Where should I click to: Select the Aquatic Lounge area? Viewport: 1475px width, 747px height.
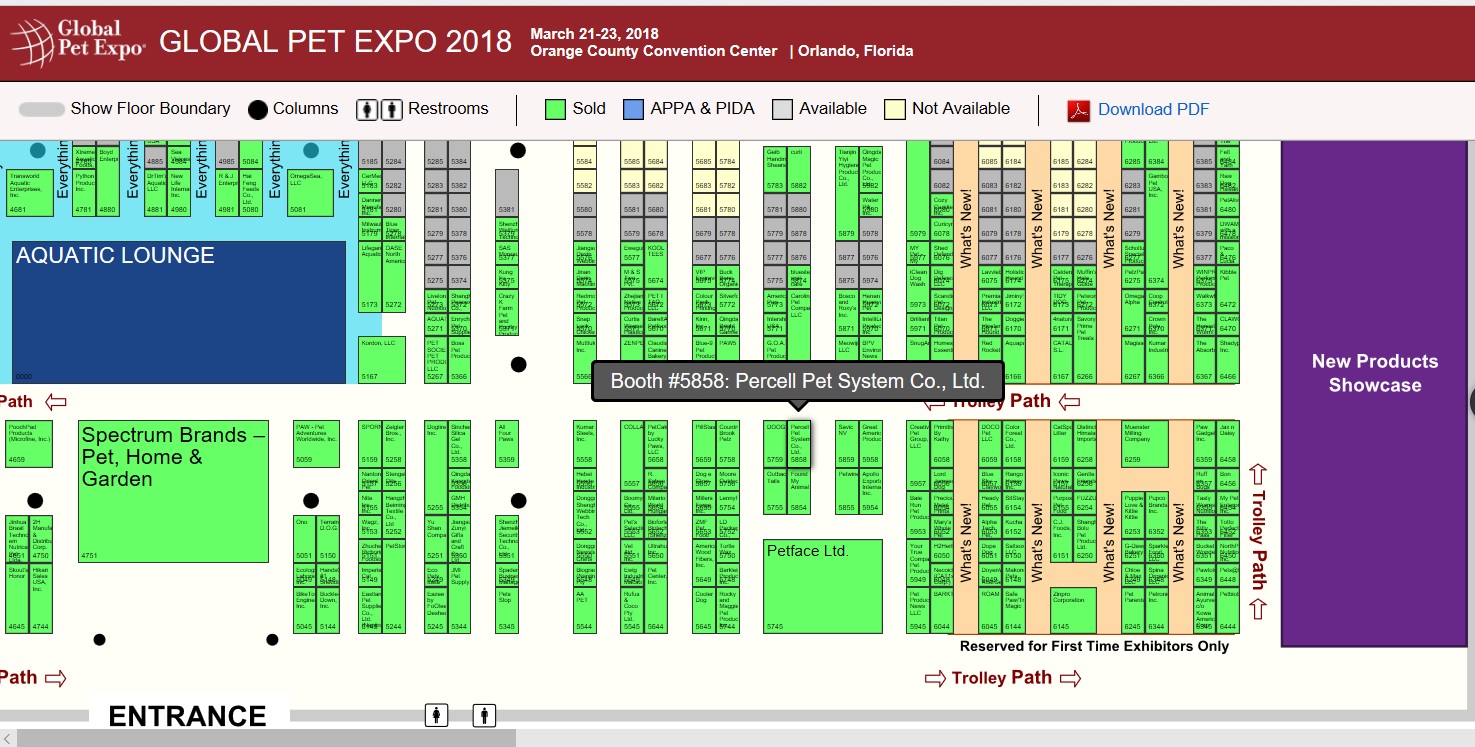pos(178,312)
